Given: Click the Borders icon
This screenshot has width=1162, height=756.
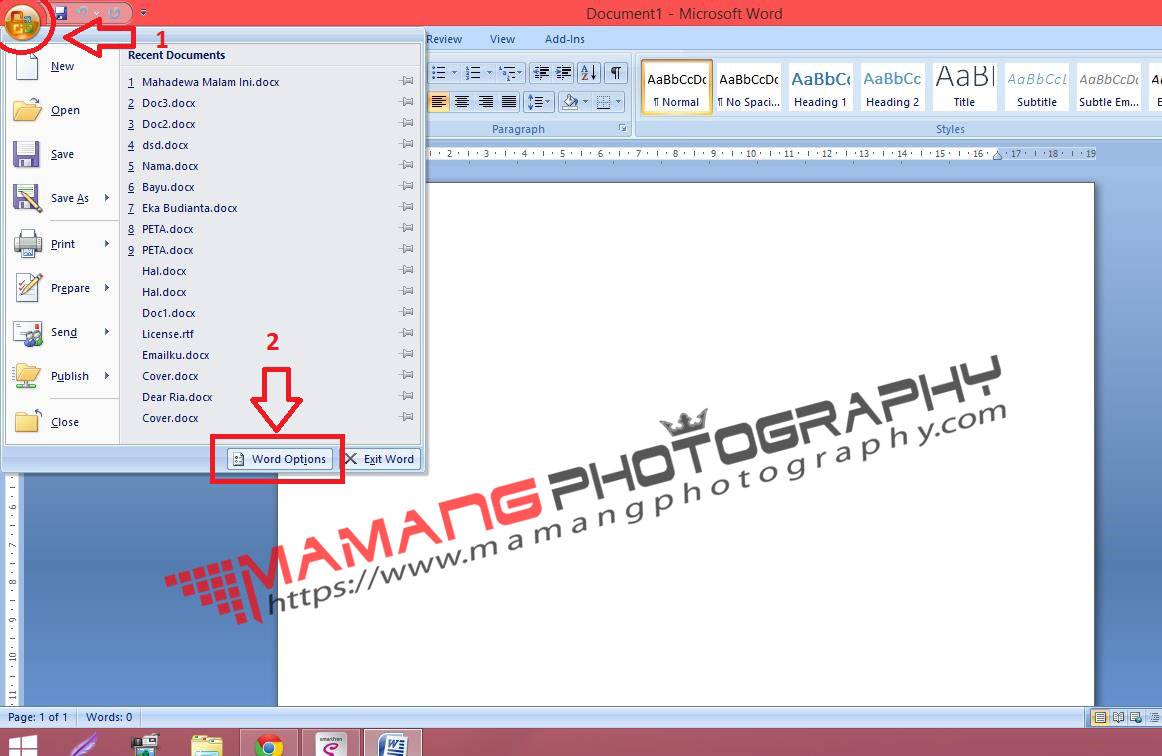Looking at the screenshot, I should [604, 102].
